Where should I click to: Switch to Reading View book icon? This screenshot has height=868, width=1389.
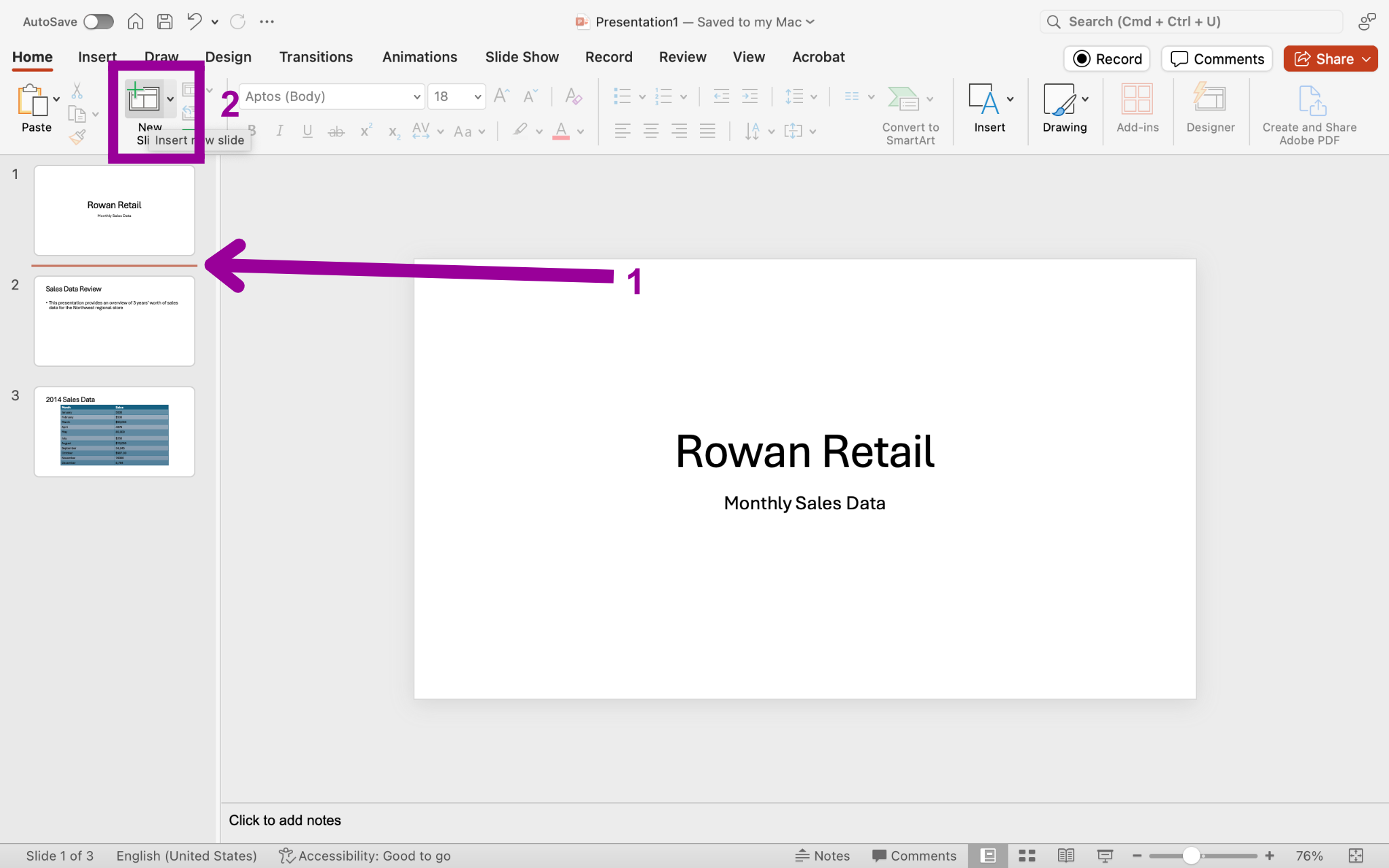(x=1065, y=856)
